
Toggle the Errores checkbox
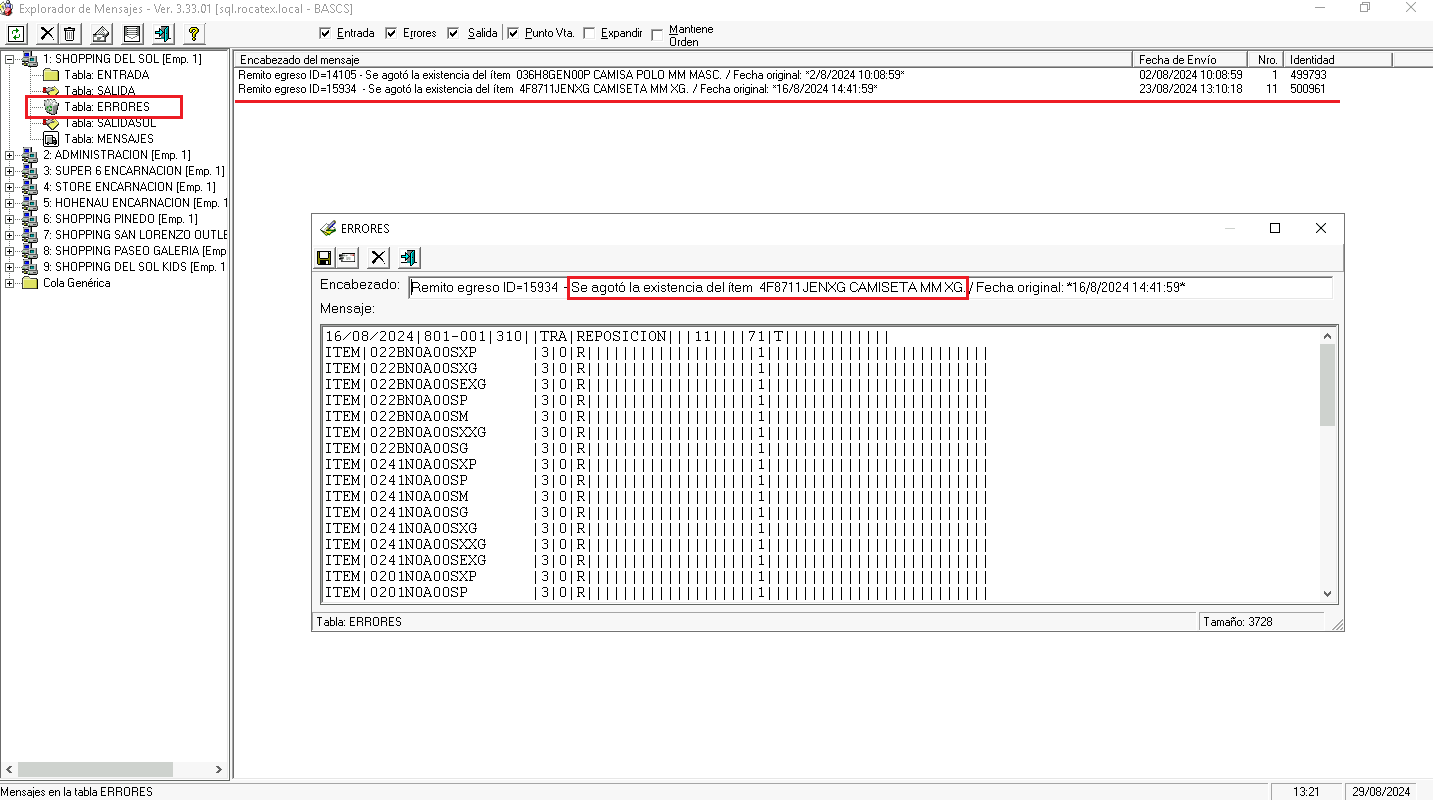coord(391,33)
